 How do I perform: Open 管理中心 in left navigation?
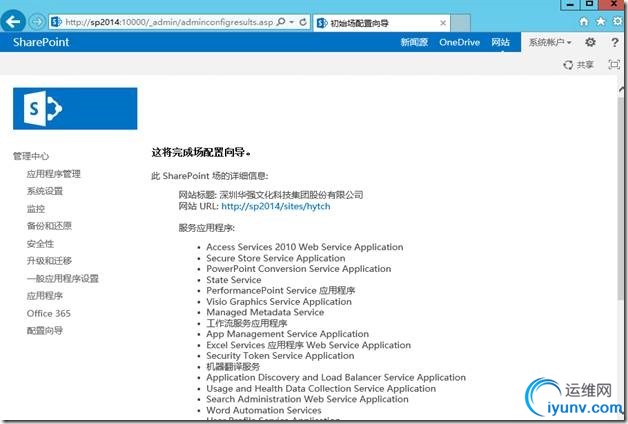[x=31, y=156]
